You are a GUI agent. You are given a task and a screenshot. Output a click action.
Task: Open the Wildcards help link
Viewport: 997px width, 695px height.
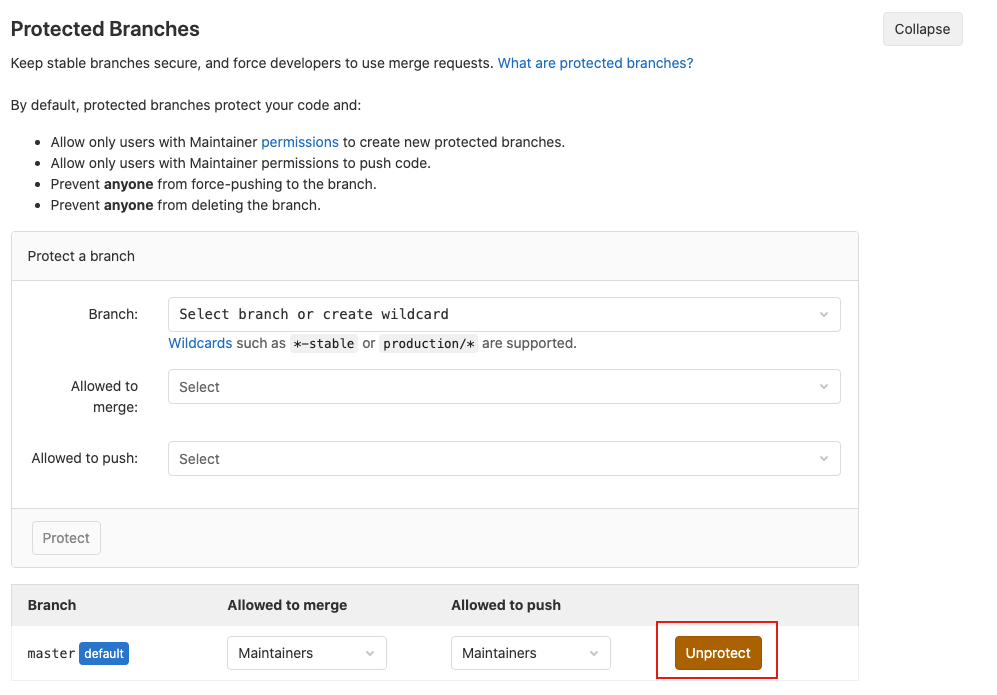[200, 343]
